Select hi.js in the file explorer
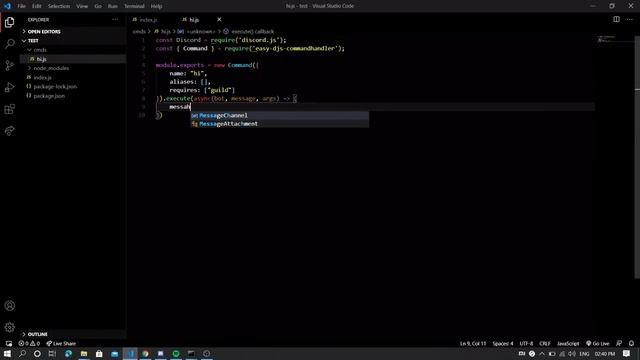This screenshot has width=640, height=360. coord(73,59)
